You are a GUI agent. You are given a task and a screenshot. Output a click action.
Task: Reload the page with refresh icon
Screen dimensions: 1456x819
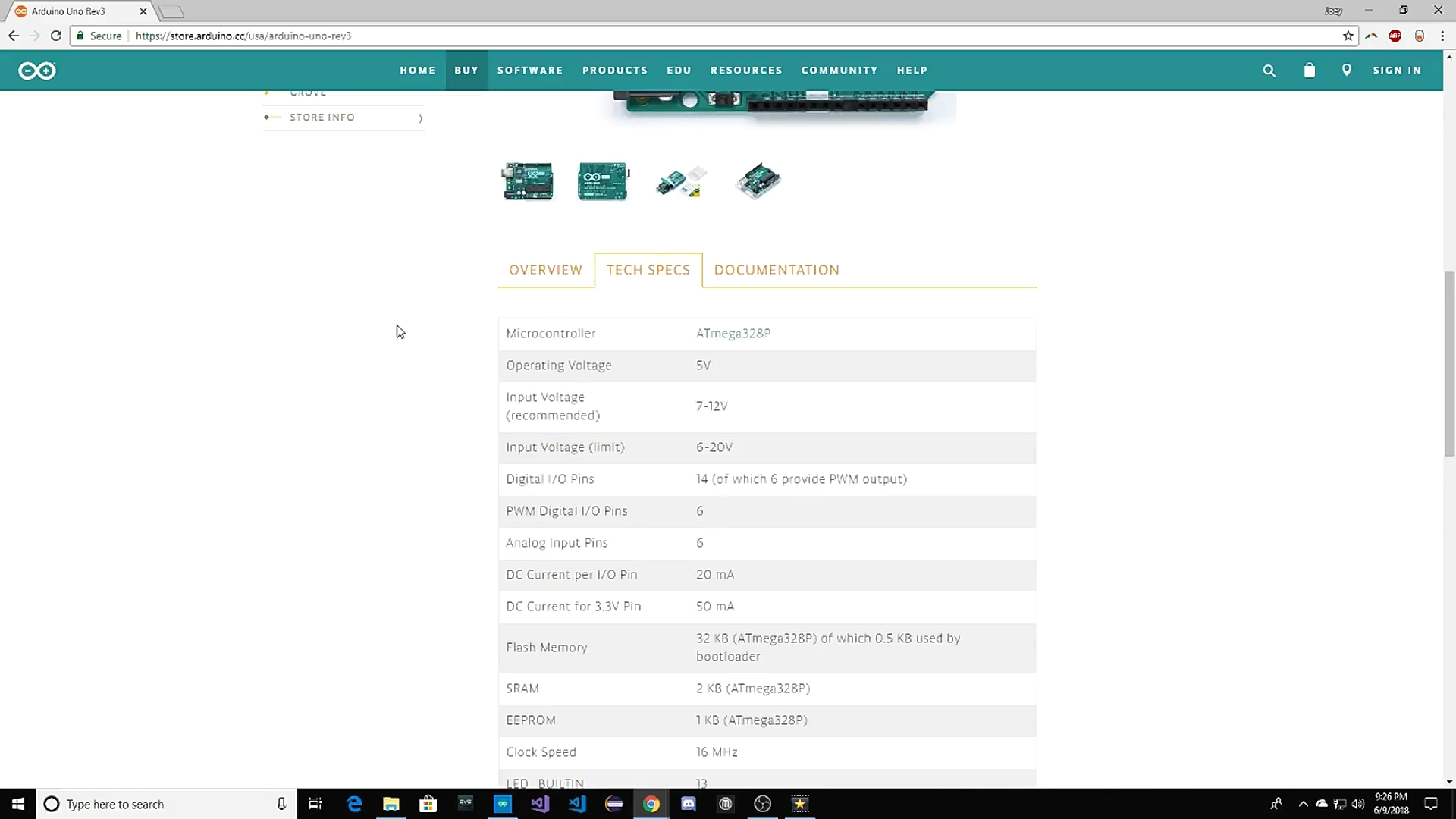pyautogui.click(x=56, y=36)
